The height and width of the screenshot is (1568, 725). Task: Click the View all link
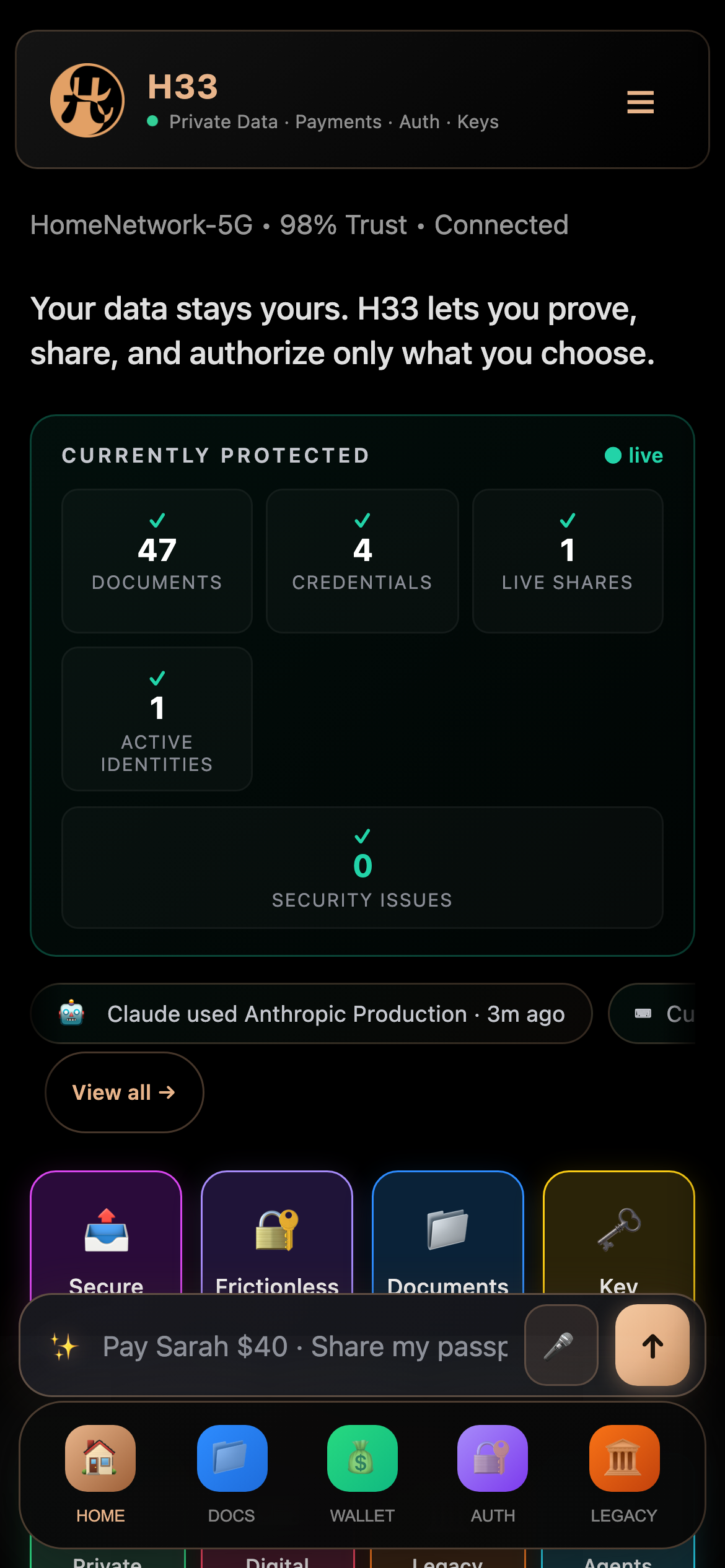point(124,1092)
